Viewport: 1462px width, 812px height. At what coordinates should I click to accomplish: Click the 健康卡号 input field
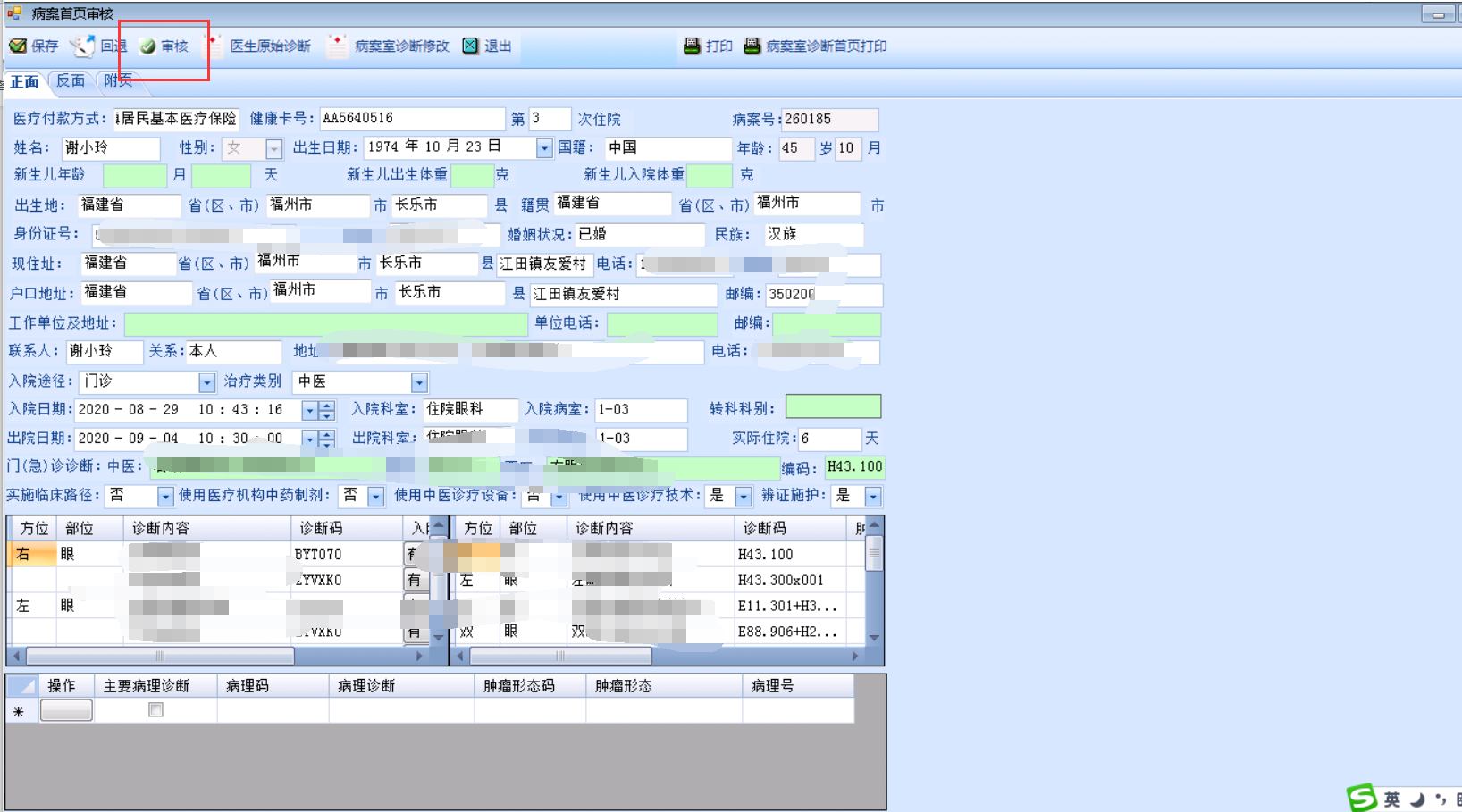pos(412,119)
